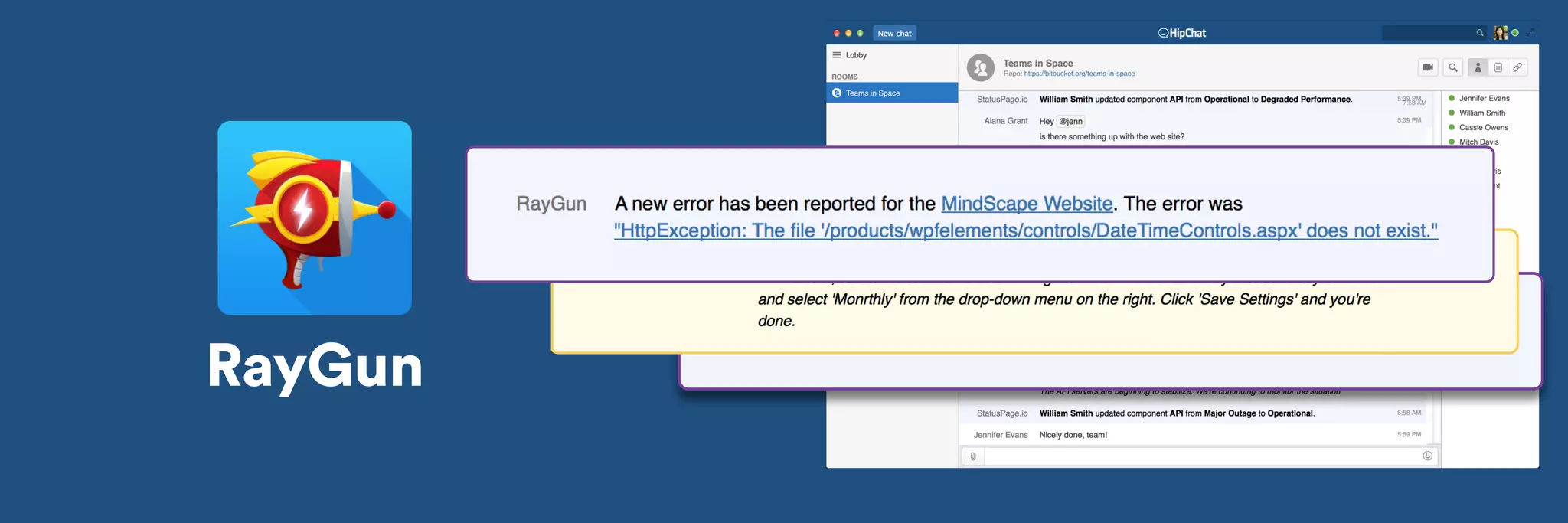Click the Major Outage to Operational message

[1177, 413]
